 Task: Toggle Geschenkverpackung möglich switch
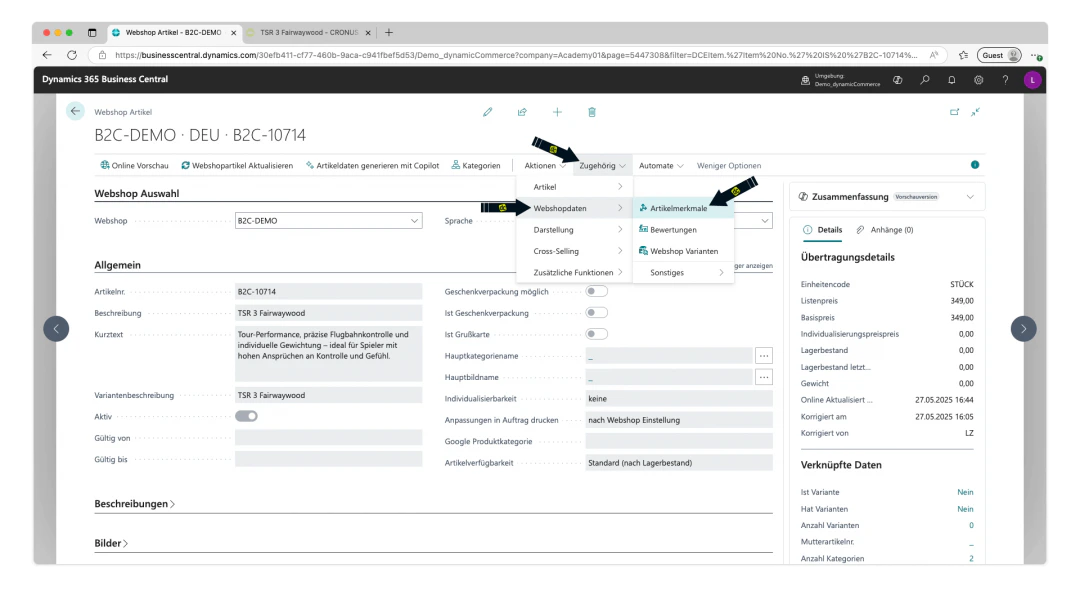point(596,291)
